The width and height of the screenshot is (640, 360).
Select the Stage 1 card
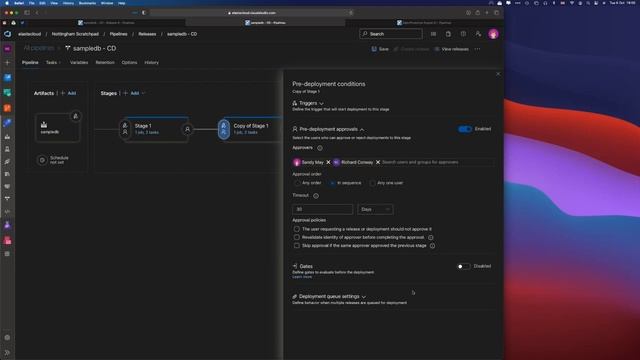pos(156,129)
